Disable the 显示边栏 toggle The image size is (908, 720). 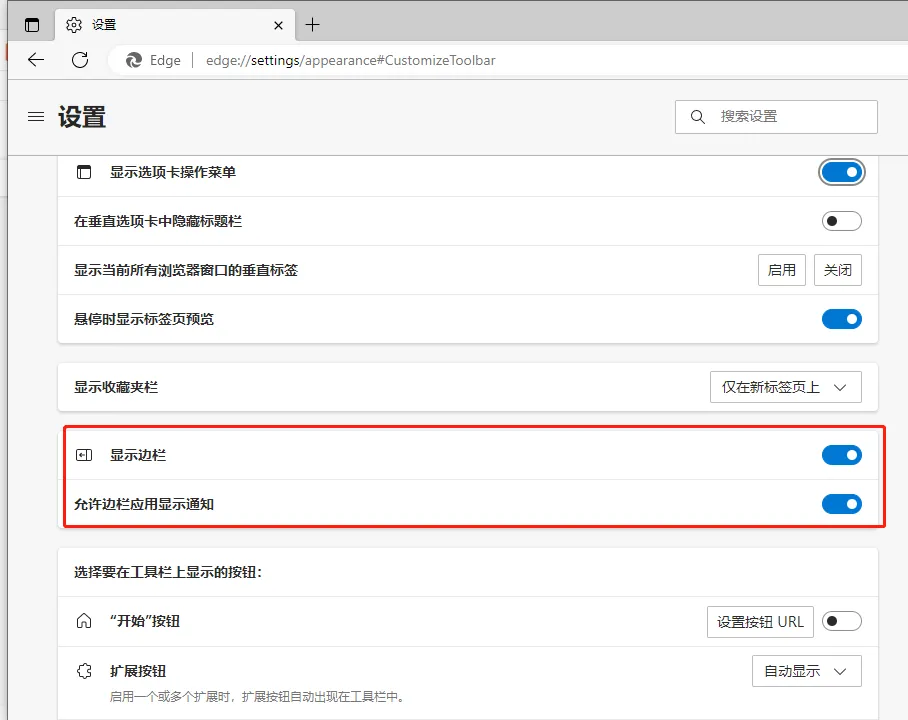click(842, 454)
